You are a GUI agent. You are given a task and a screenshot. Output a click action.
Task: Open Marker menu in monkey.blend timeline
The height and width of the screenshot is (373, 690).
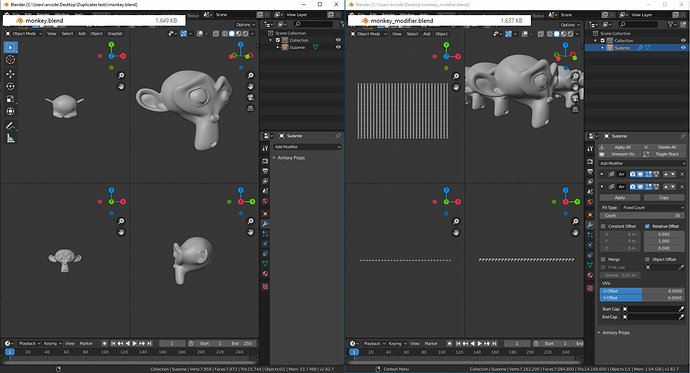point(86,344)
